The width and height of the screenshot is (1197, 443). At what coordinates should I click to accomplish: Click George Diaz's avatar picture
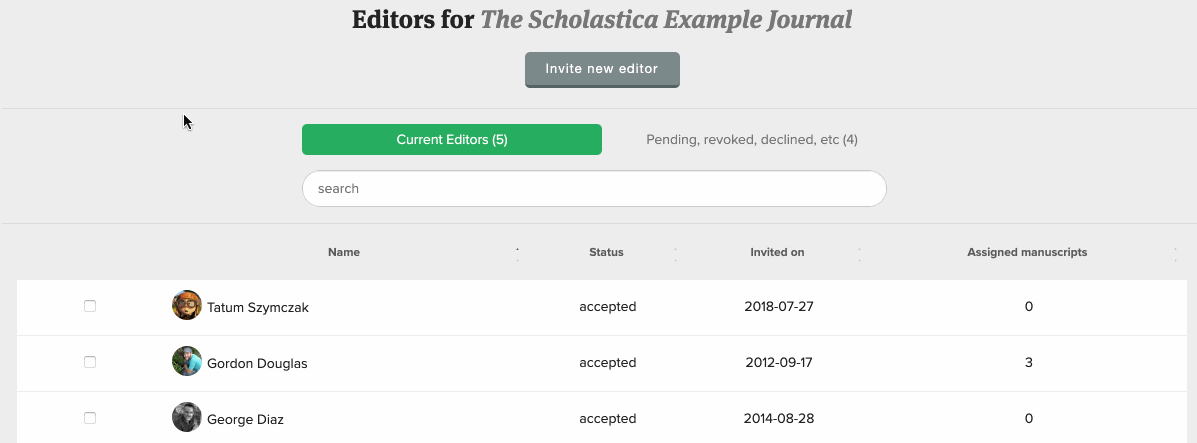point(187,417)
